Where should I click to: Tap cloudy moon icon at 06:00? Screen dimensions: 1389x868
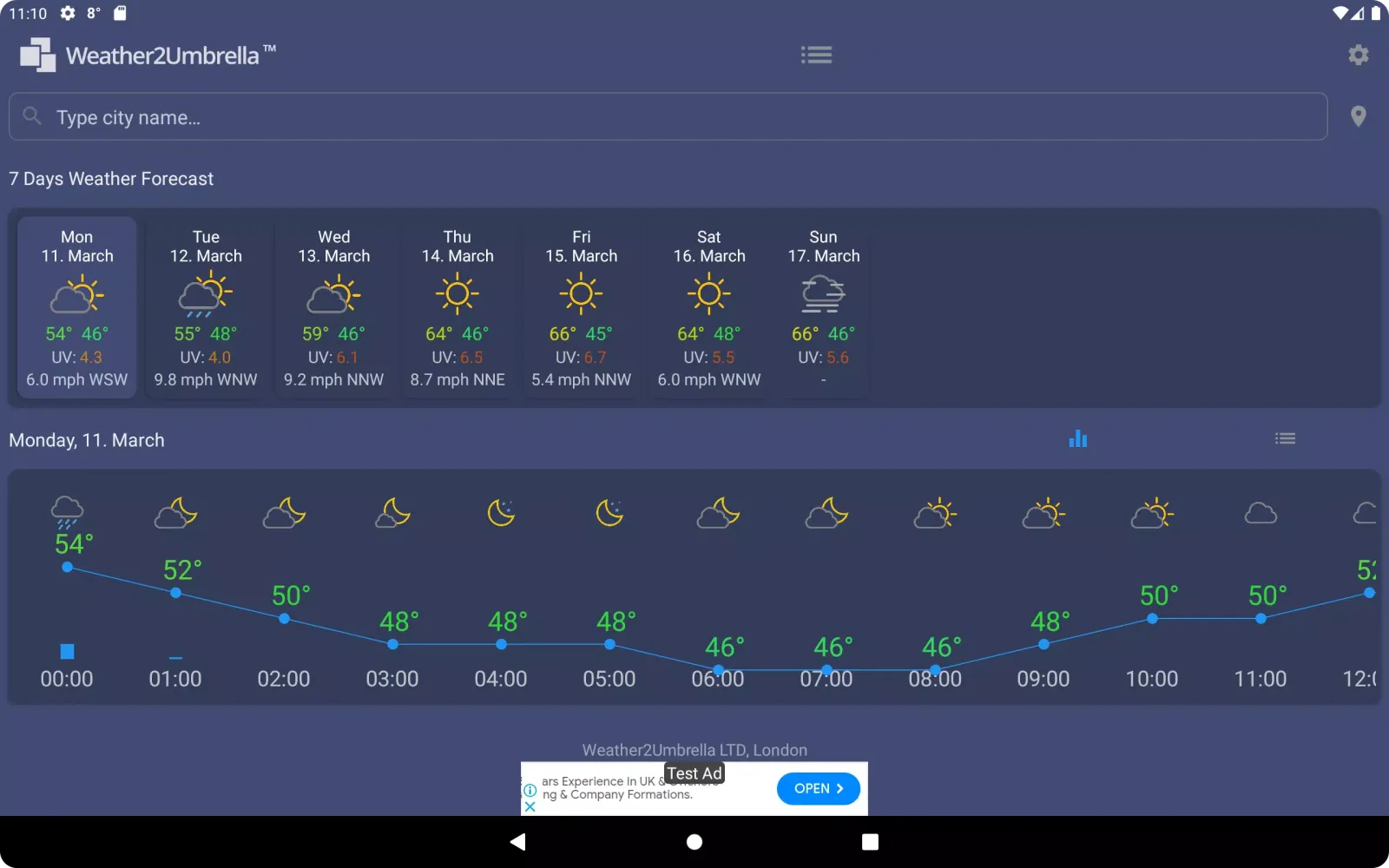pyautogui.click(x=718, y=513)
